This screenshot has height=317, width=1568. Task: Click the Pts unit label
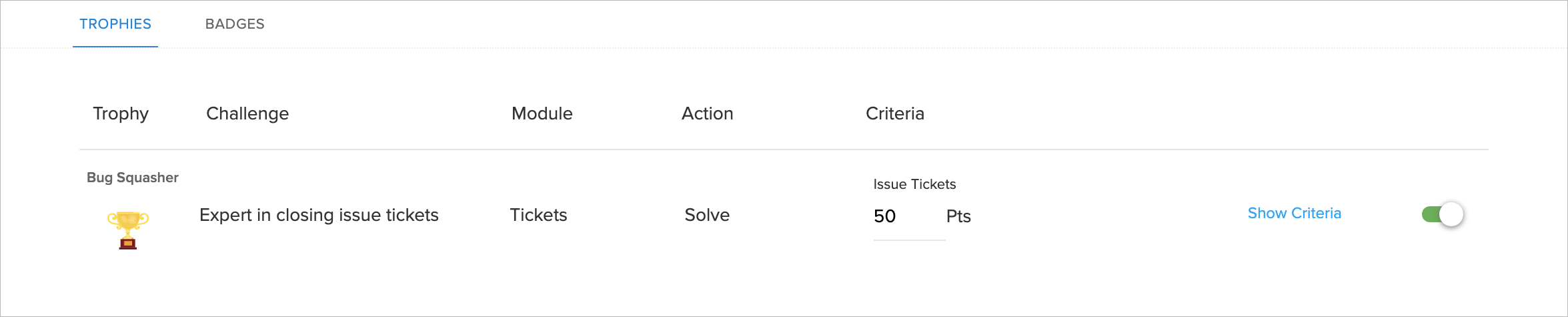click(x=958, y=216)
